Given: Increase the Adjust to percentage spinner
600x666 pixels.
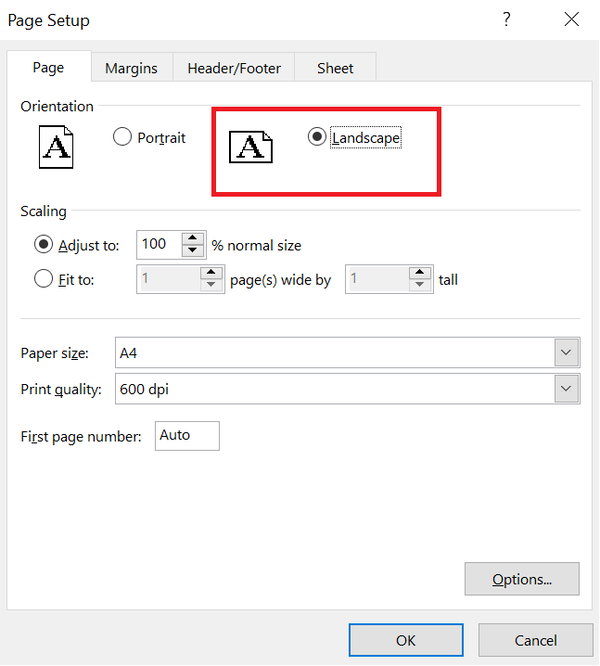Looking at the screenshot, I should pos(192,238).
